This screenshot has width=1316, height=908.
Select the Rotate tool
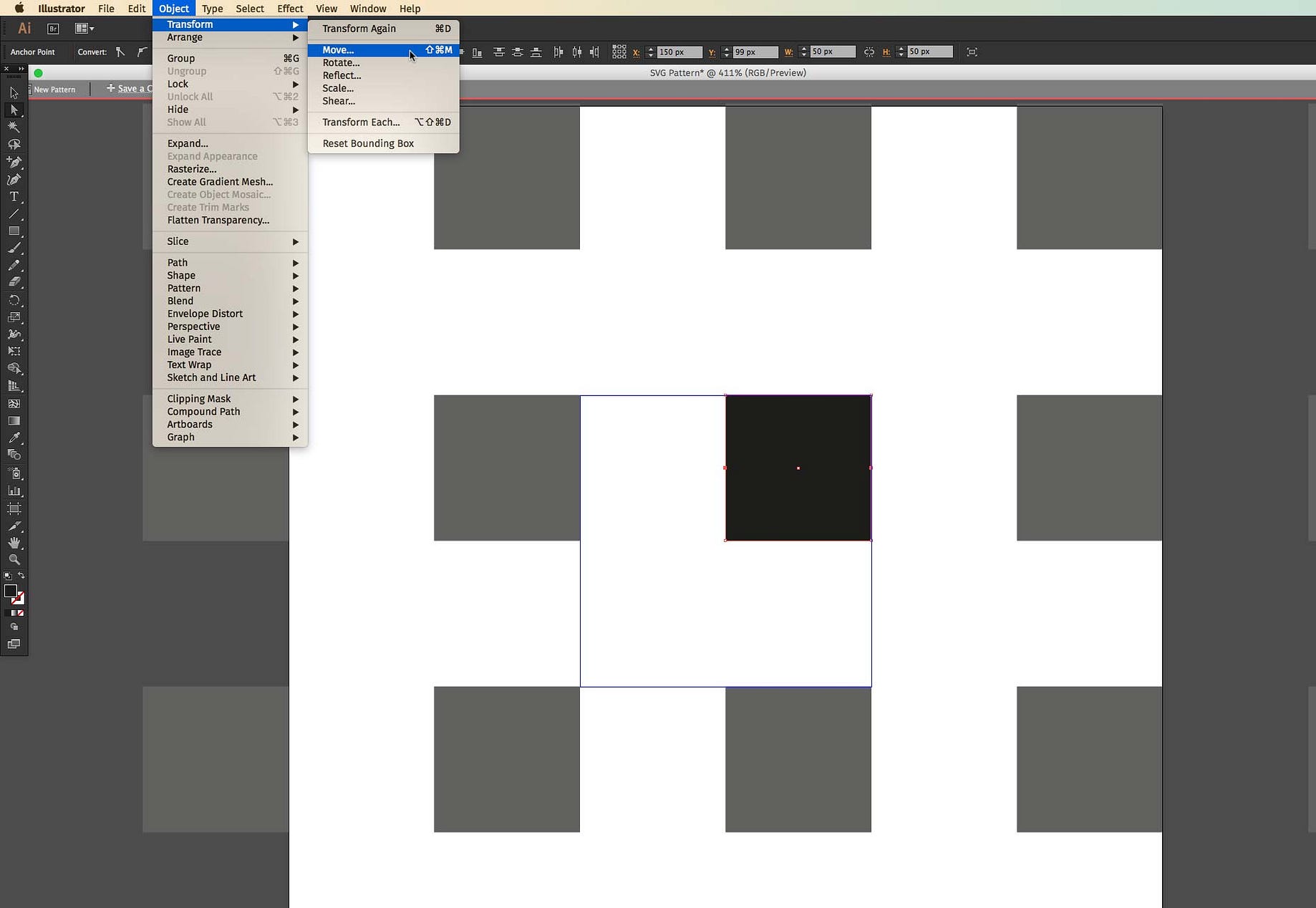(14, 300)
